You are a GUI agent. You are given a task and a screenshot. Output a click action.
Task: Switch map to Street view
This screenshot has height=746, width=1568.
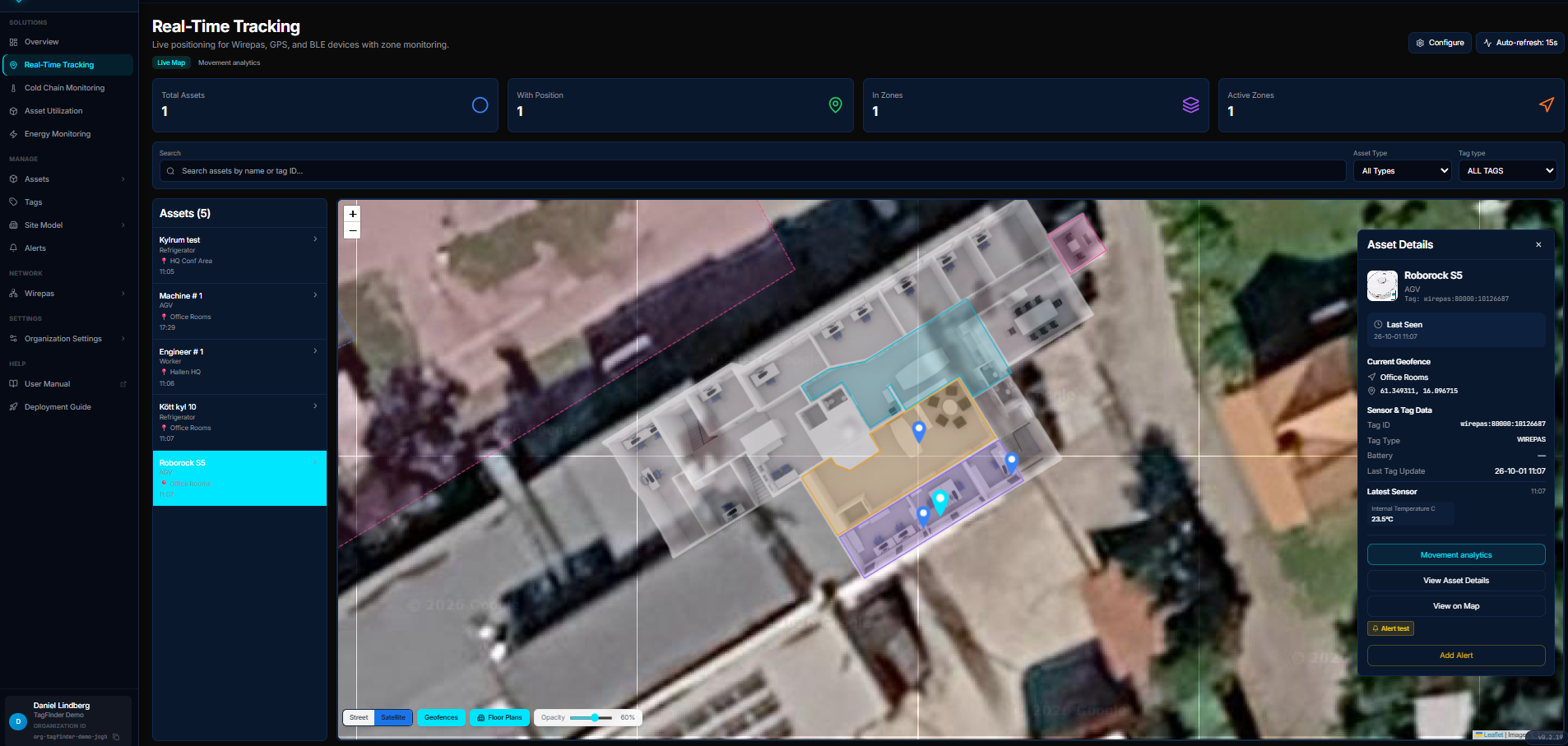point(359,718)
